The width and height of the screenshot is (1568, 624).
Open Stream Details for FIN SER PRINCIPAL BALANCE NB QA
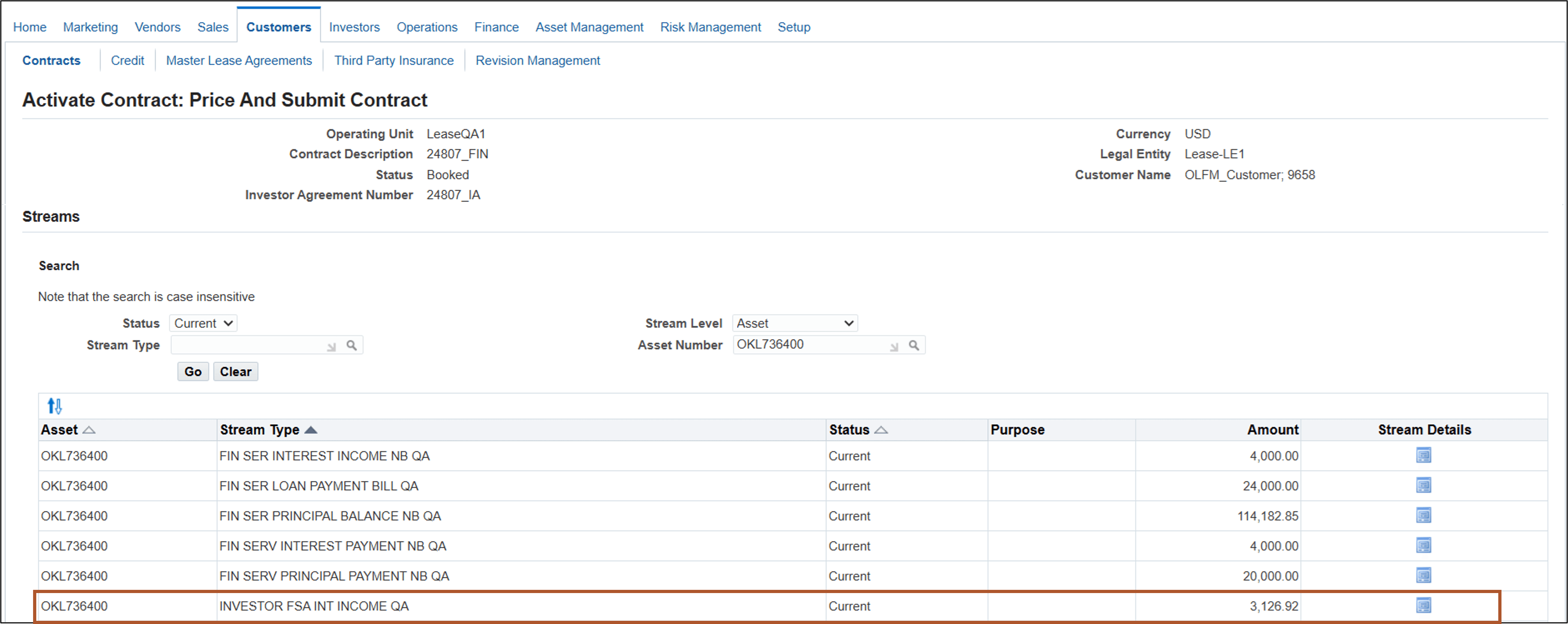point(1424,515)
